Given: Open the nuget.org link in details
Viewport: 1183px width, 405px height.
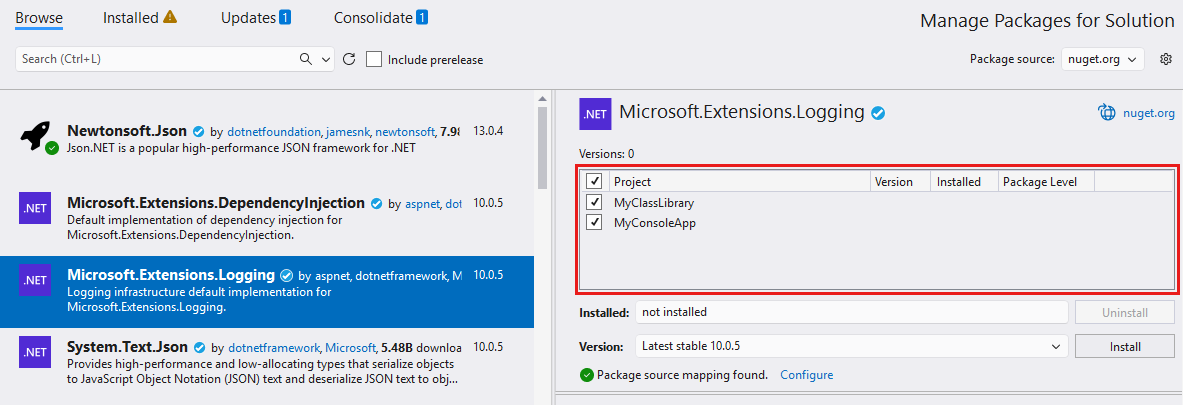Looking at the screenshot, I should (x=1150, y=113).
